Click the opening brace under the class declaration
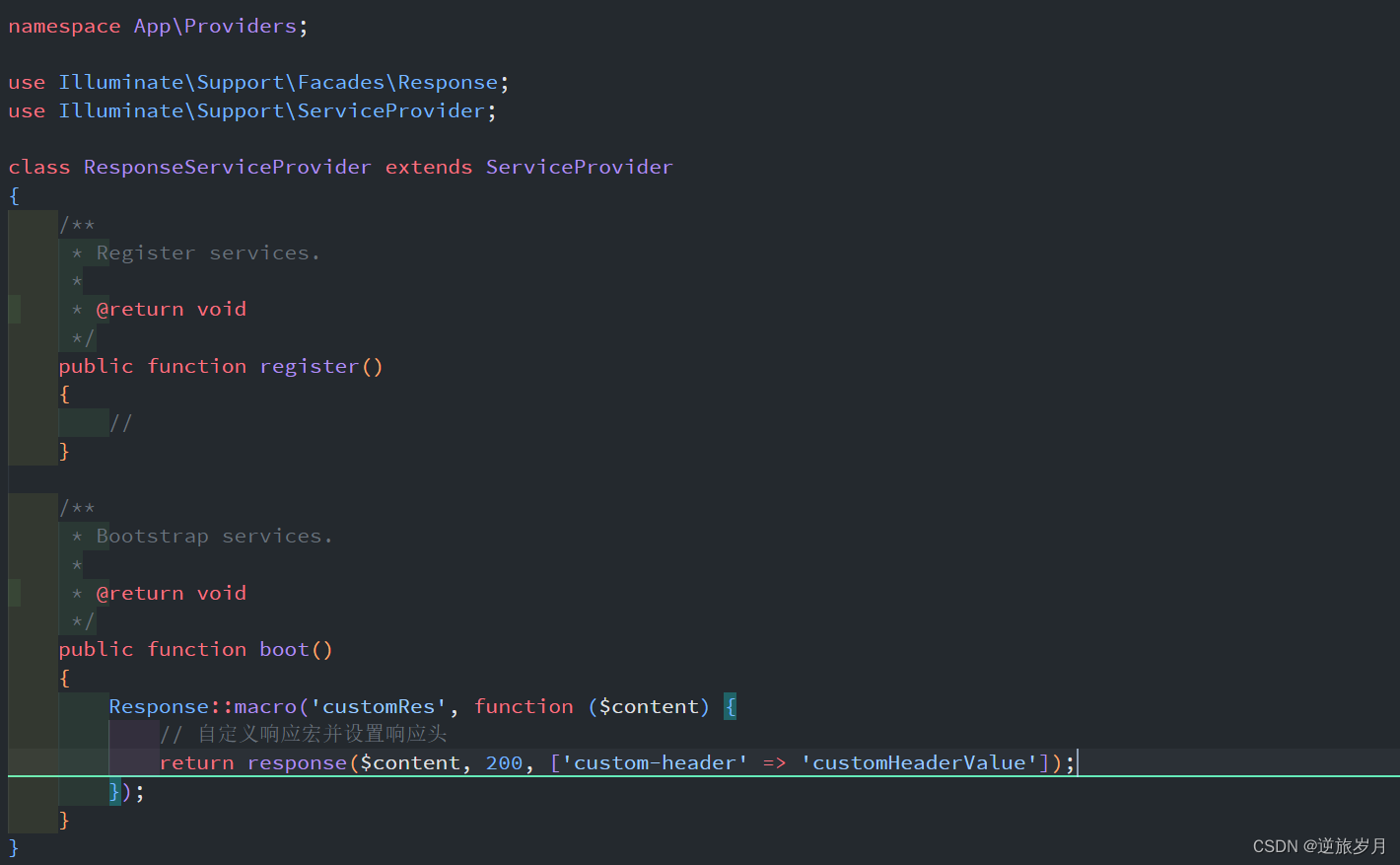The height and width of the screenshot is (865, 1400). pos(14,196)
